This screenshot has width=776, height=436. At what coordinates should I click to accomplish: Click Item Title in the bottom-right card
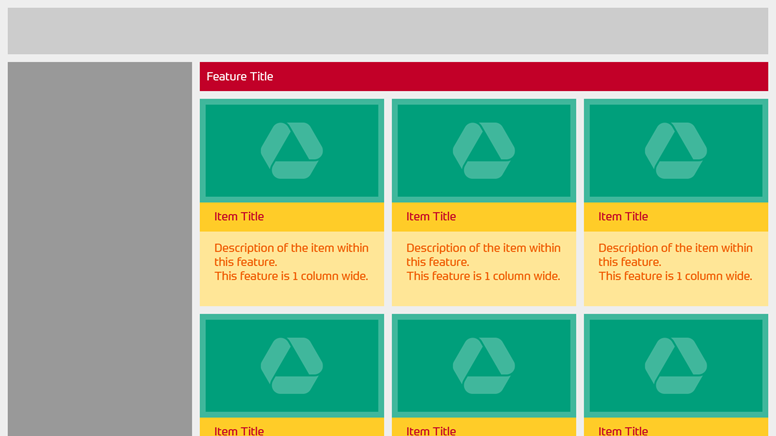tap(623, 431)
